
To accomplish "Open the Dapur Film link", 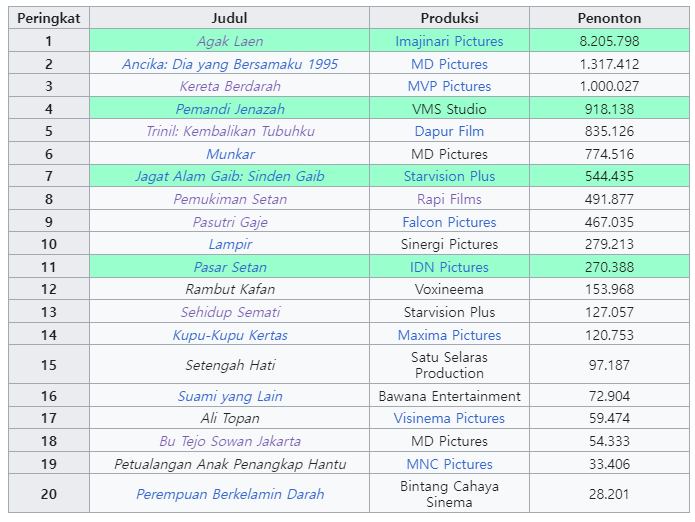I will pyautogui.click(x=449, y=131).
